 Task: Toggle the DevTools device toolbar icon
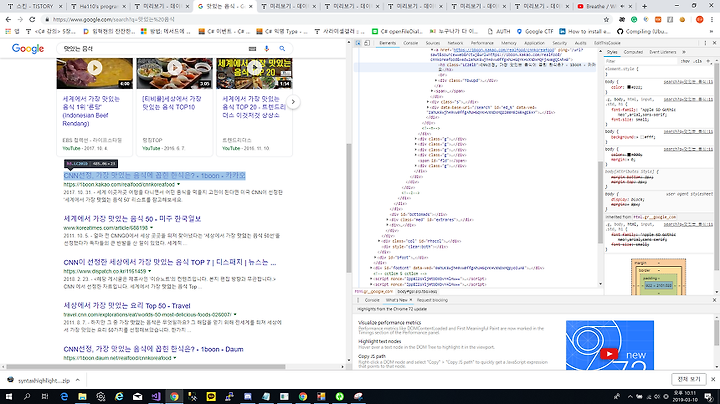(367, 43)
